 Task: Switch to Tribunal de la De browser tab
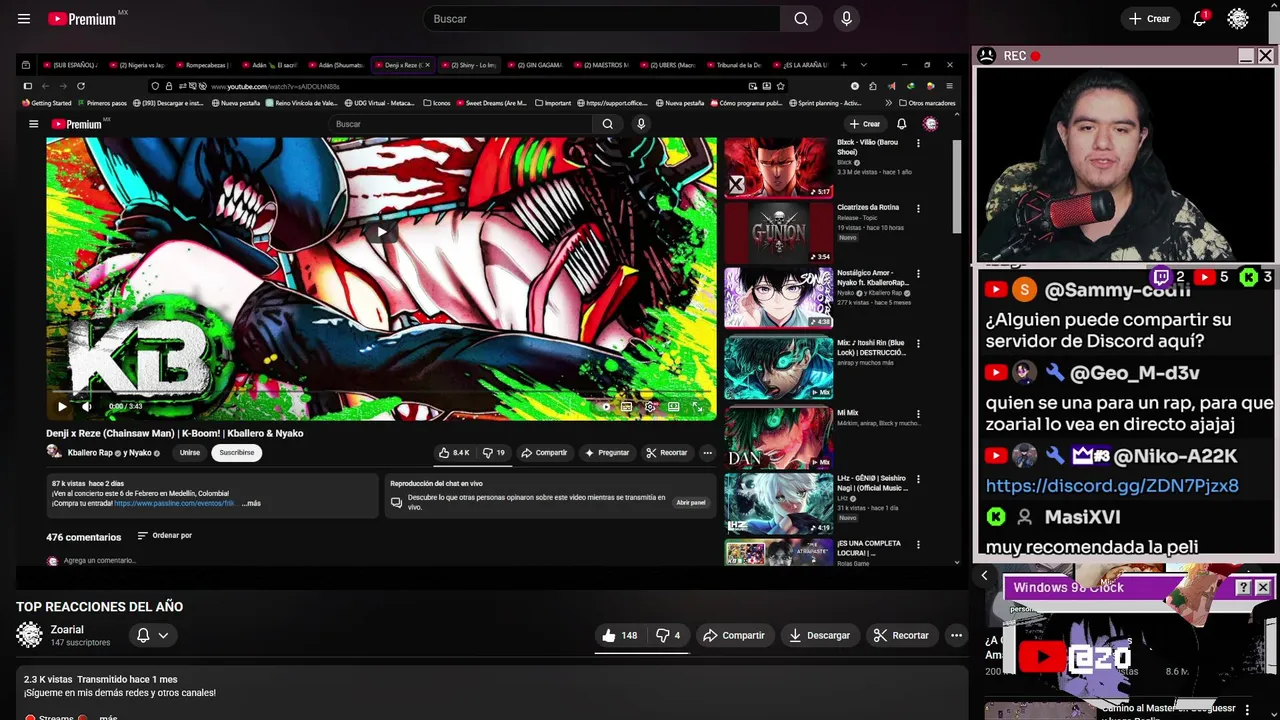pyautogui.click(x=735, y=65)
